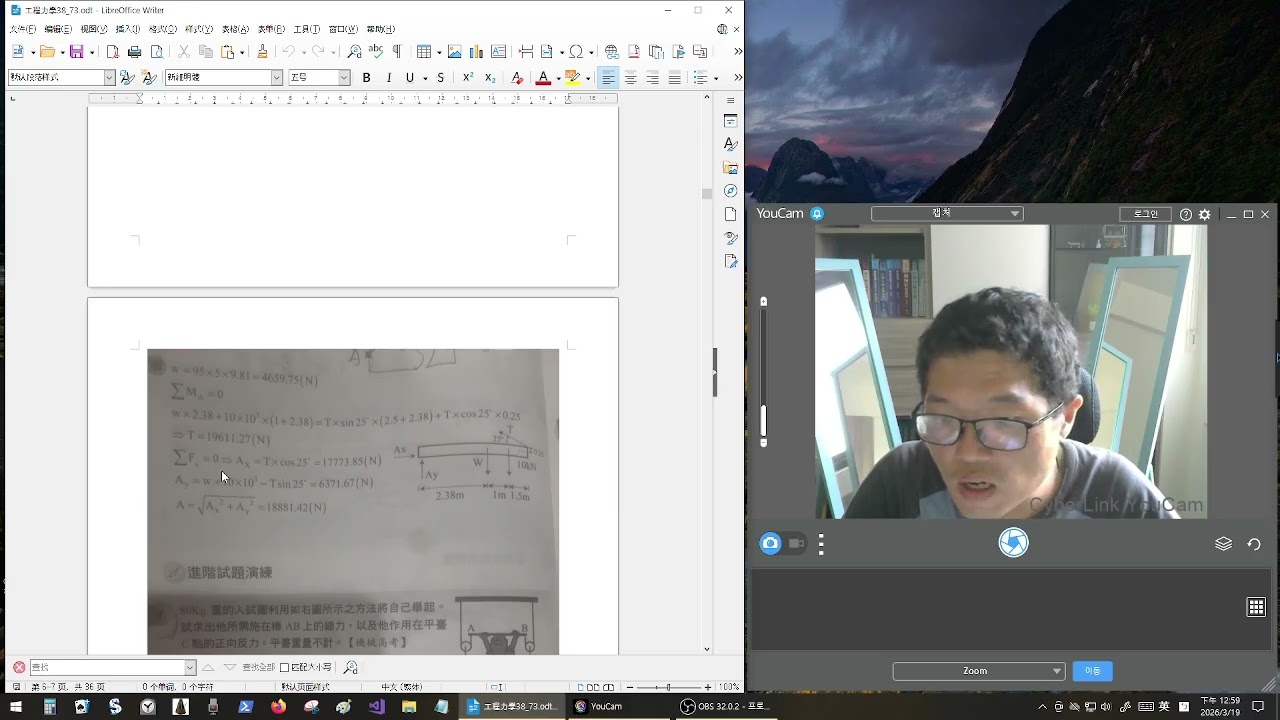Open YouCam grid view icon
The width and height of the screenshot is (1280, 720).
click(x=1256, y=607)
